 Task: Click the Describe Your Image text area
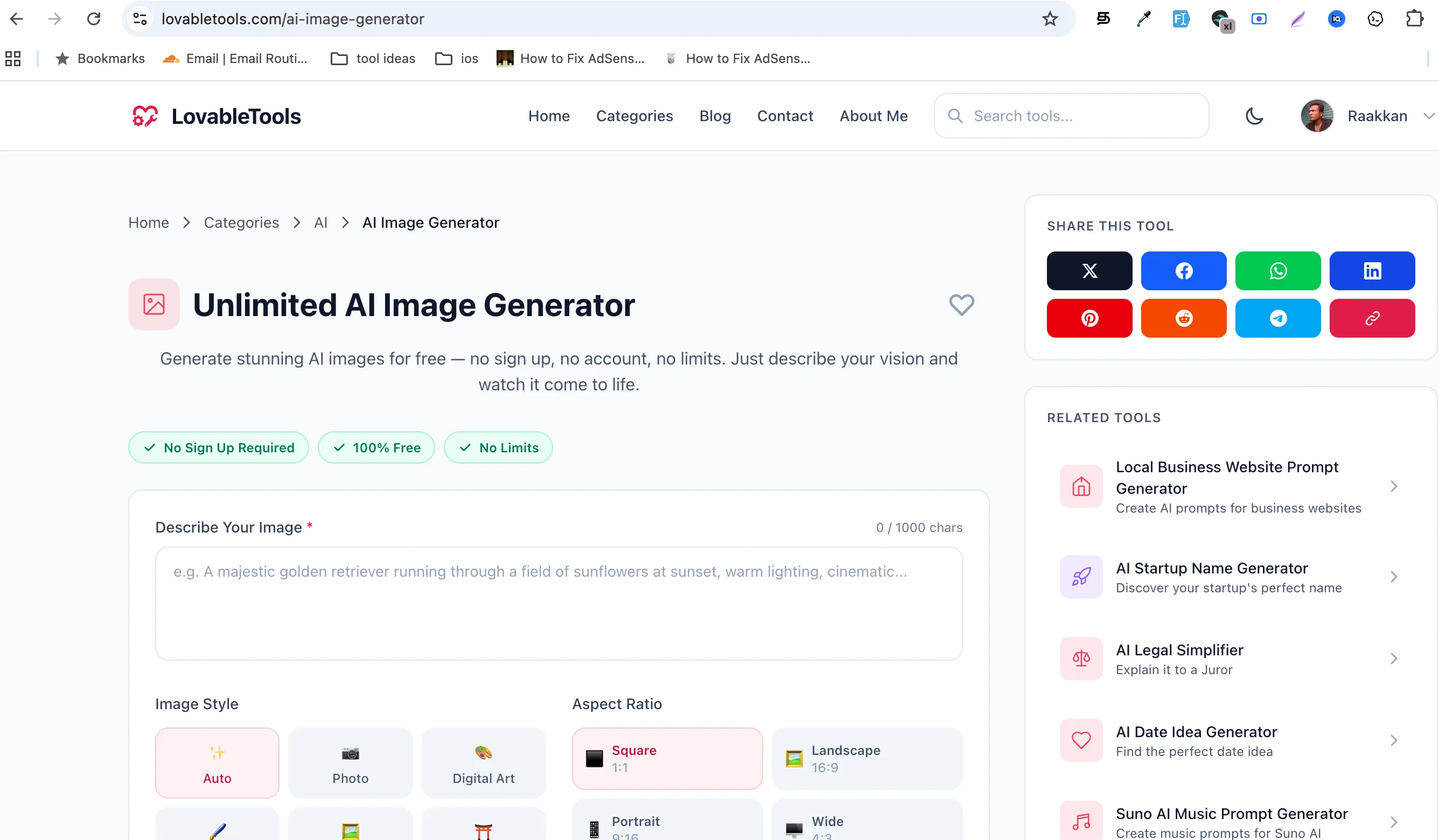[558, 604]
